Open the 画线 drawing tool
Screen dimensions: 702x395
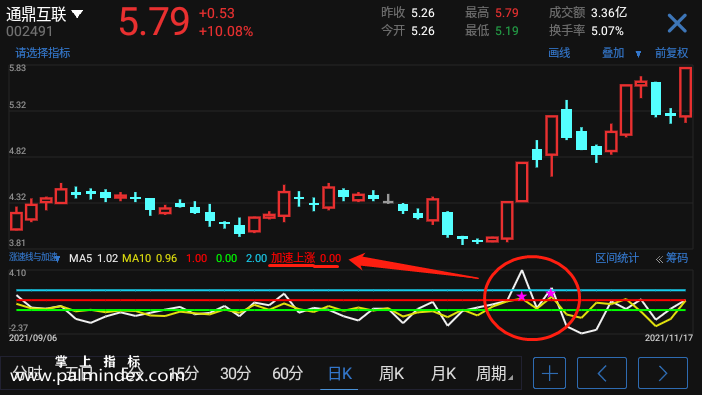click(x=559, y=53)
